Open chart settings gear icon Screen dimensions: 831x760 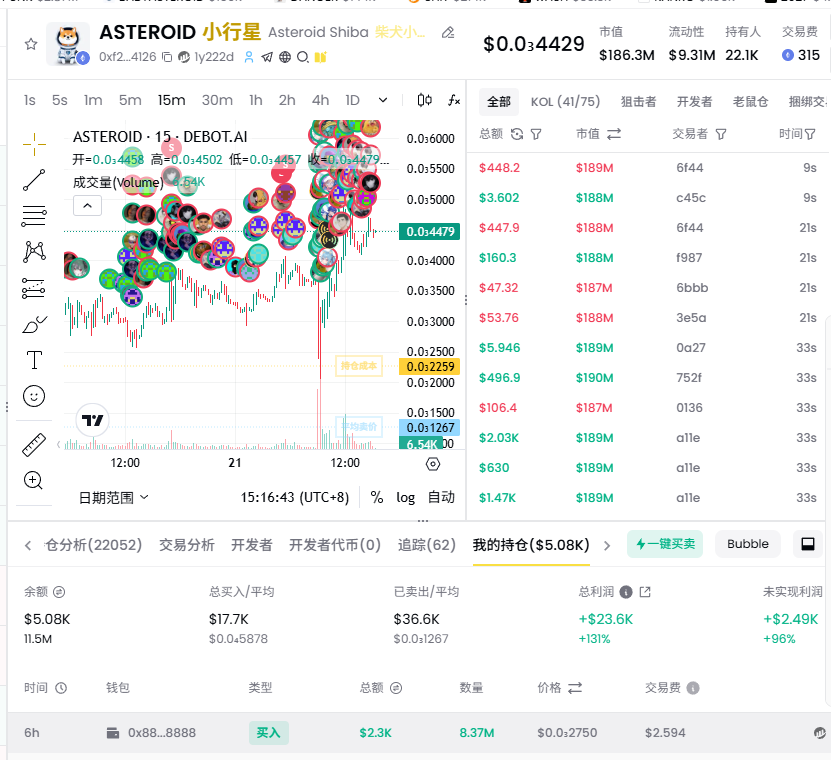tap(433, 464)
